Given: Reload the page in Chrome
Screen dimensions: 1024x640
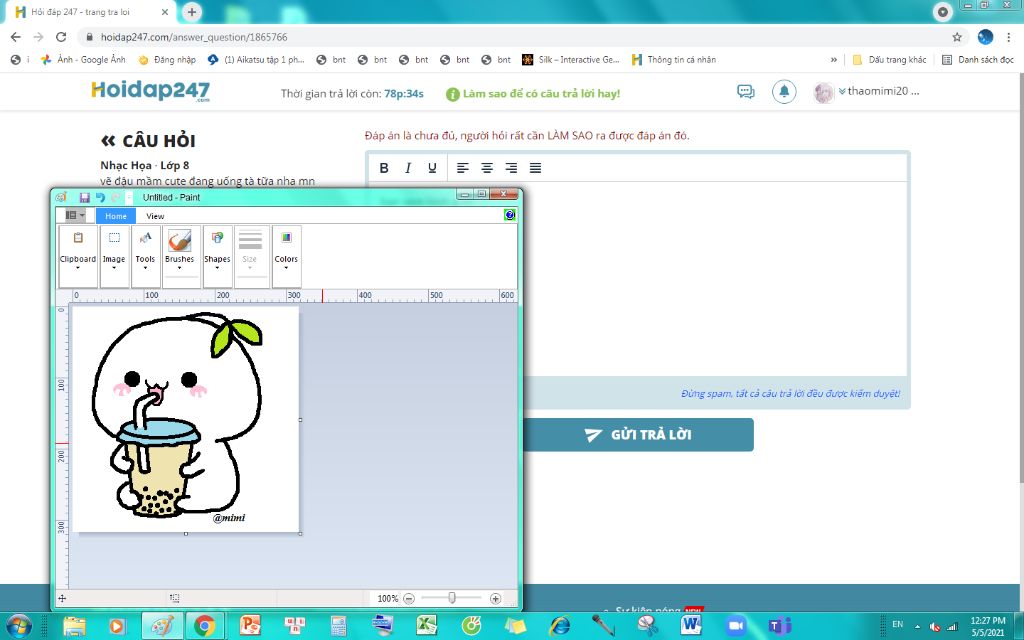Looking at the screenshot, I should click(x=61, y=37).
